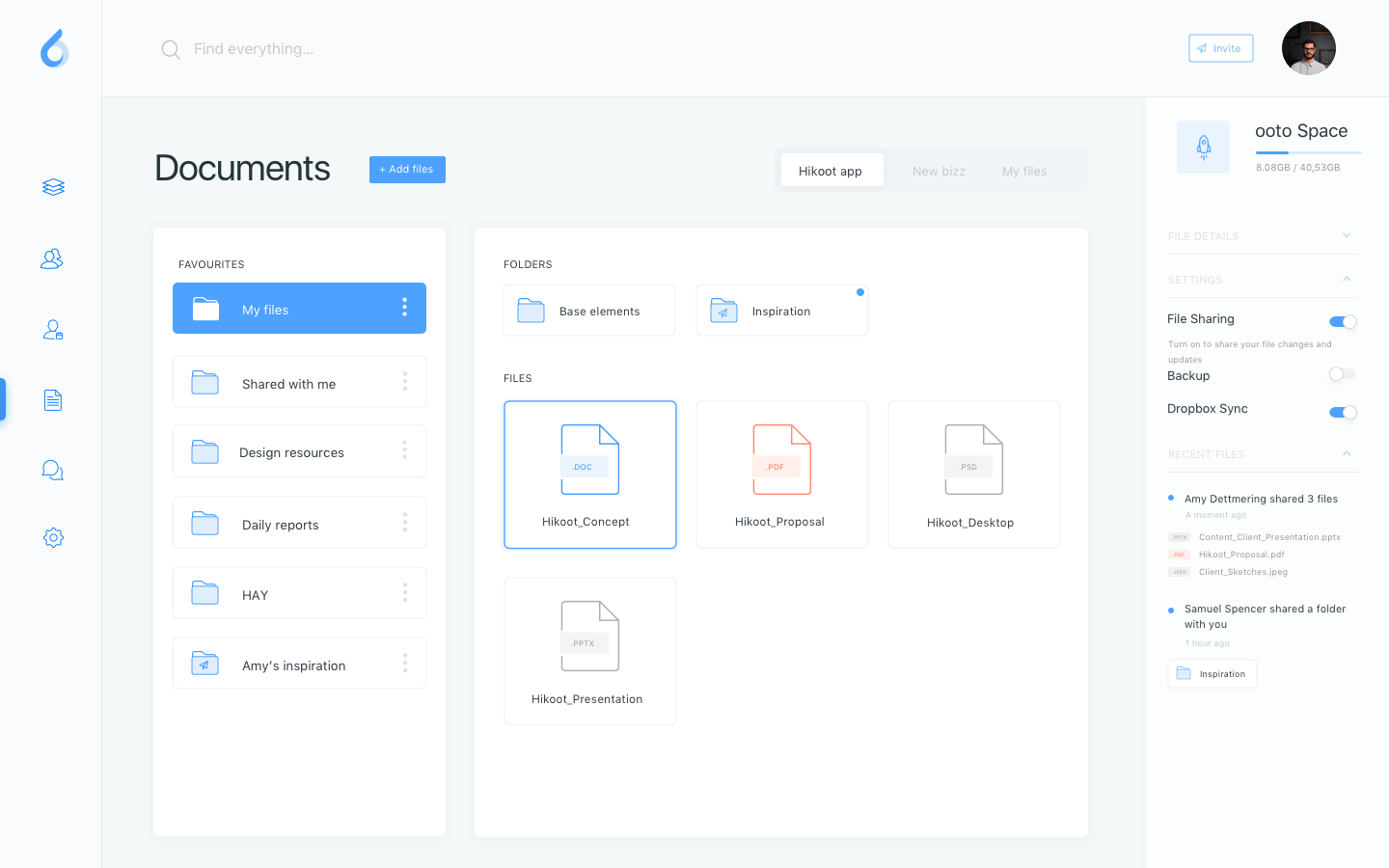This screenshot has height=868, width=1389.
Task: Open the chat bubbles sidebar icon
Action: click(x=53, y=470)
